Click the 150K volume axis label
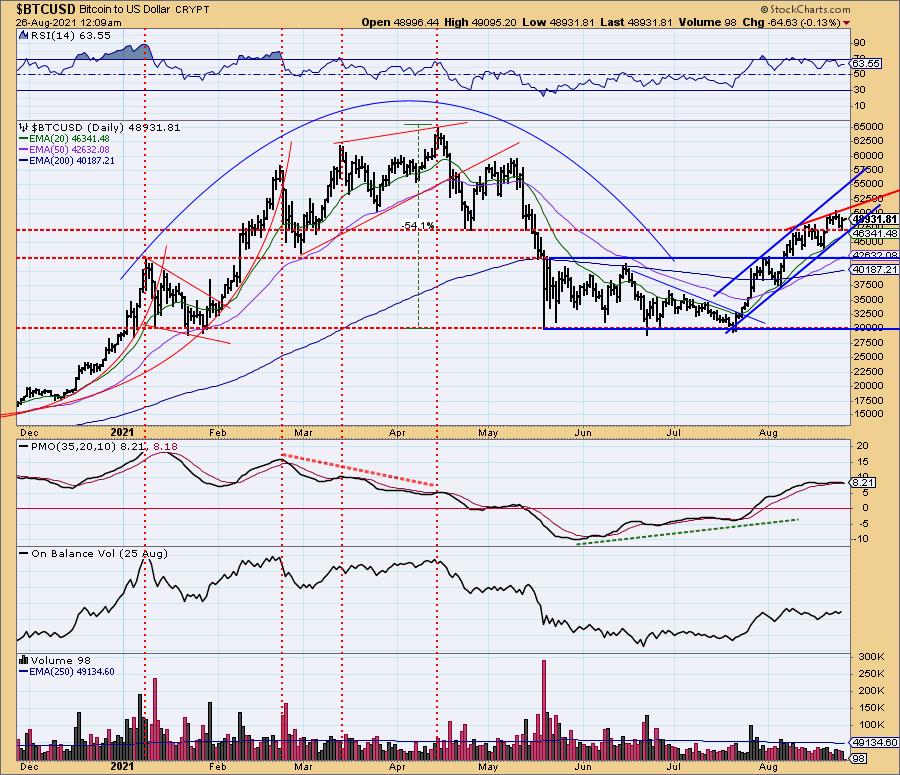The width and height of the screenshot is (900, 775). point(871,708)
